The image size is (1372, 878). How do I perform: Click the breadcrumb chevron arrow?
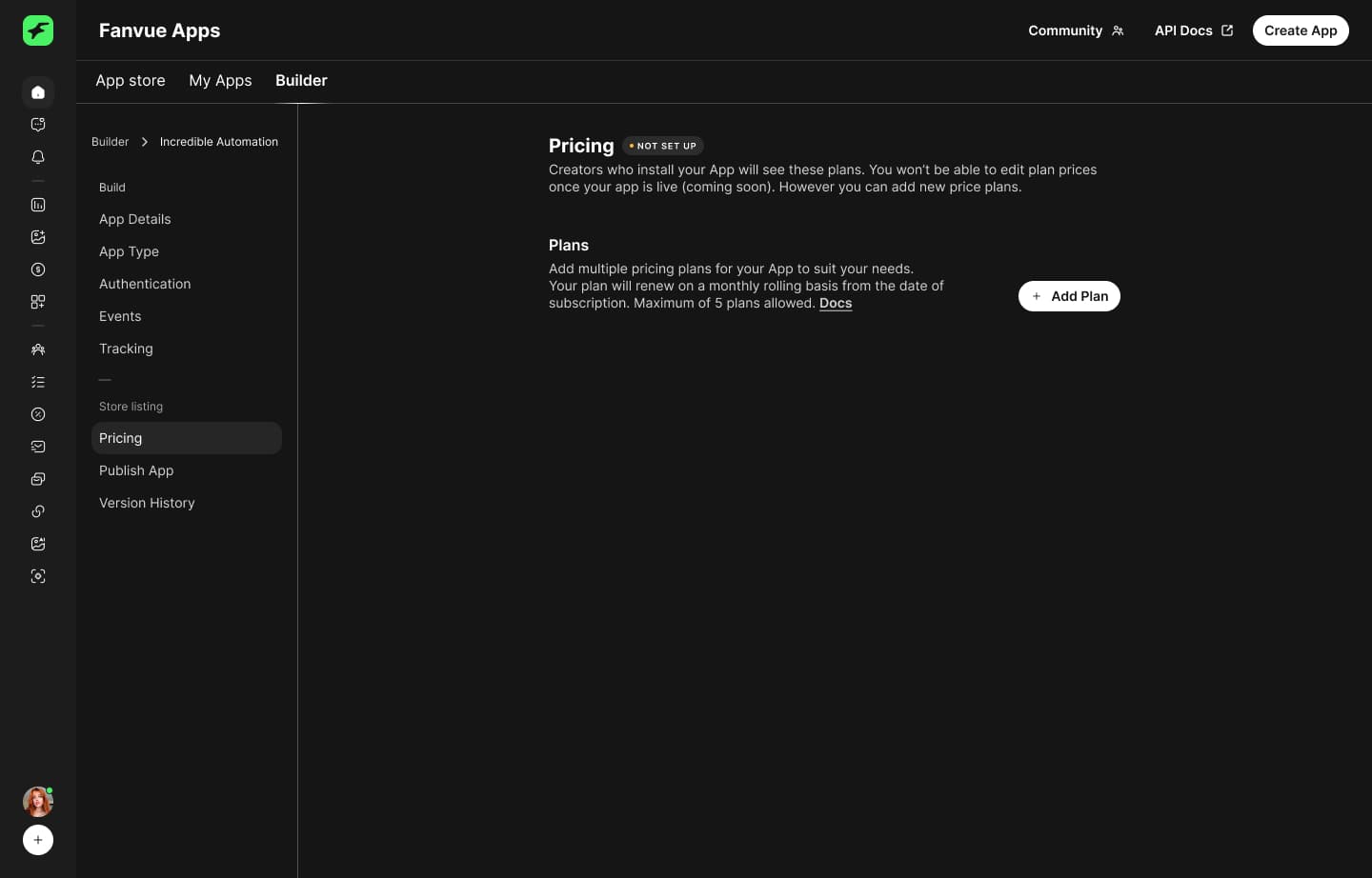(145, 142)
